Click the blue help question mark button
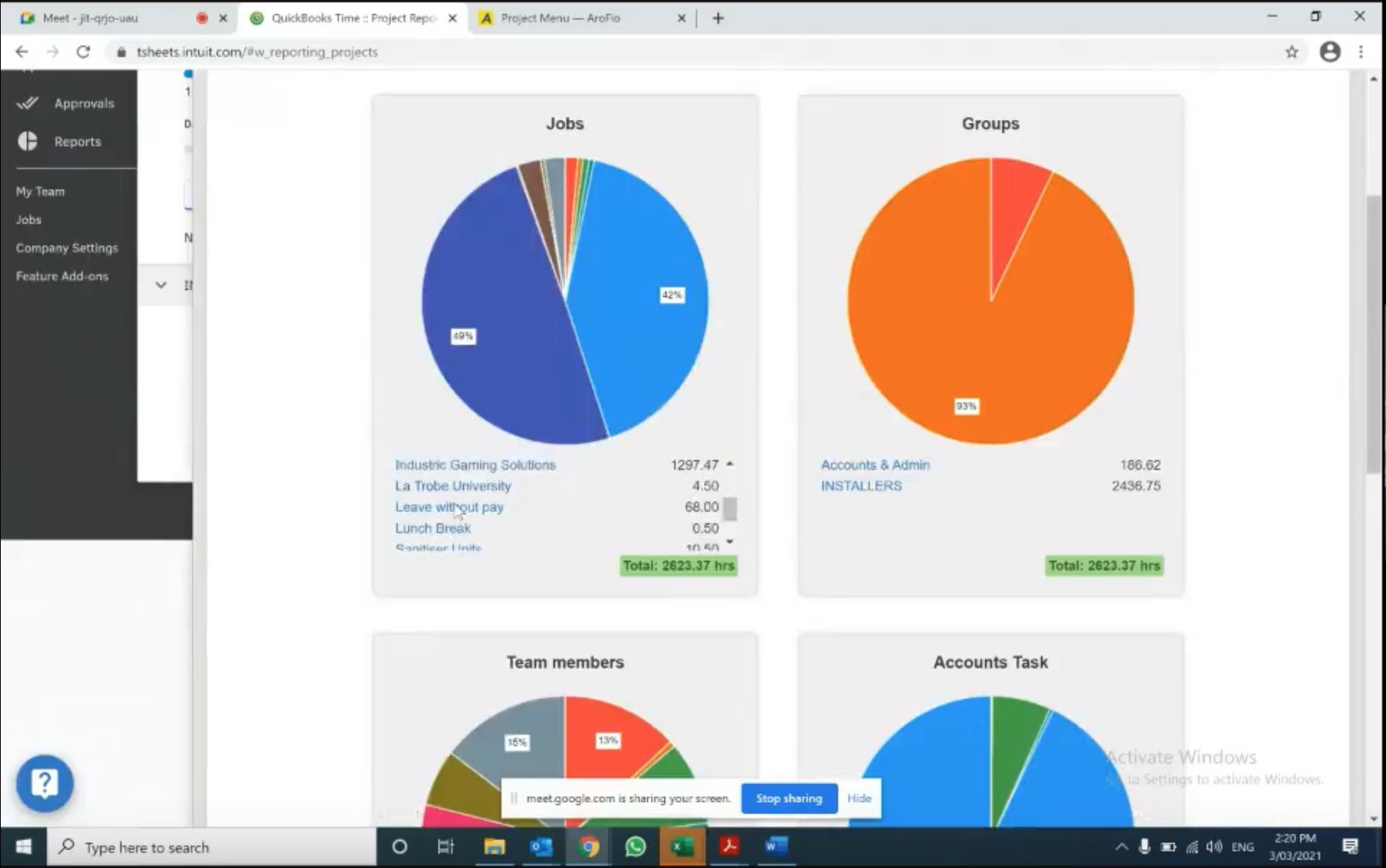The height and width of the screenshot is (868, 1386). (45, 783)
